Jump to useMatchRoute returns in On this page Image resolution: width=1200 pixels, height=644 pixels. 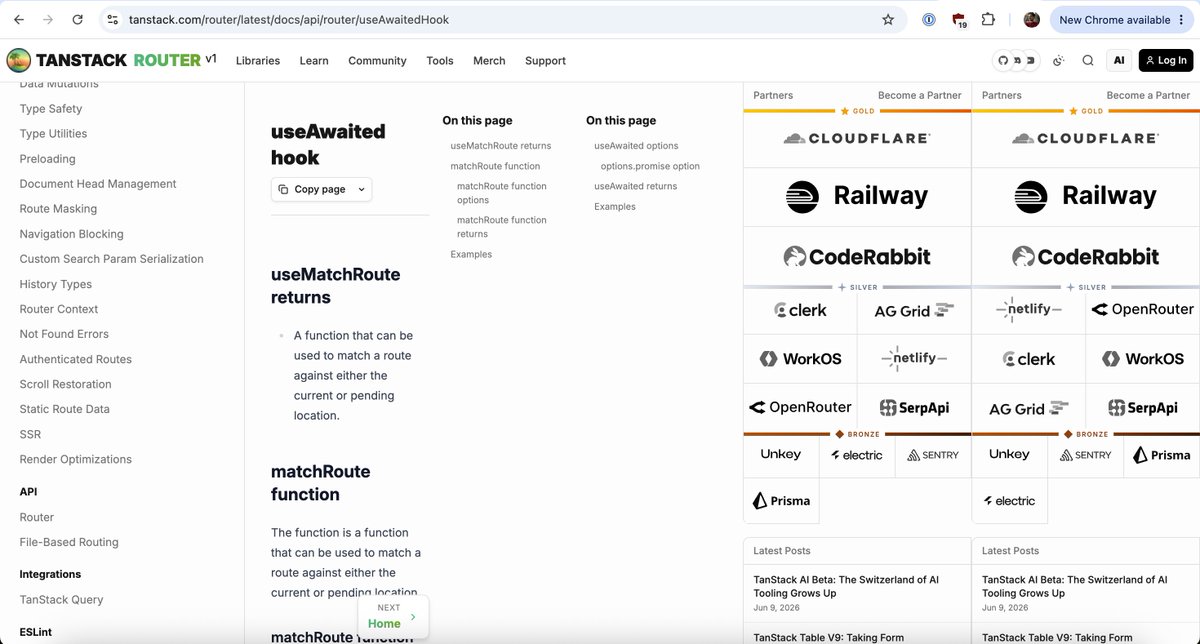coord(501,146)
